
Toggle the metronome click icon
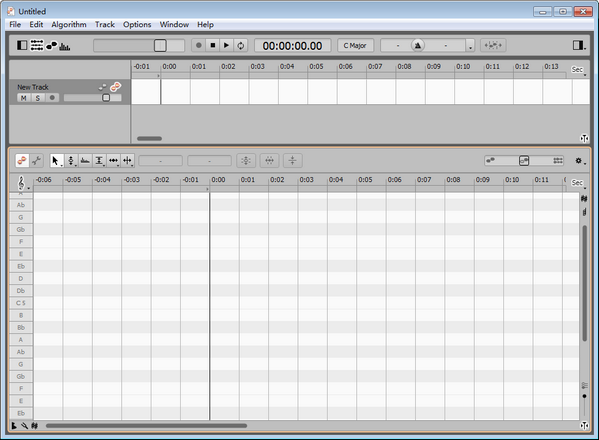point(418,45)
